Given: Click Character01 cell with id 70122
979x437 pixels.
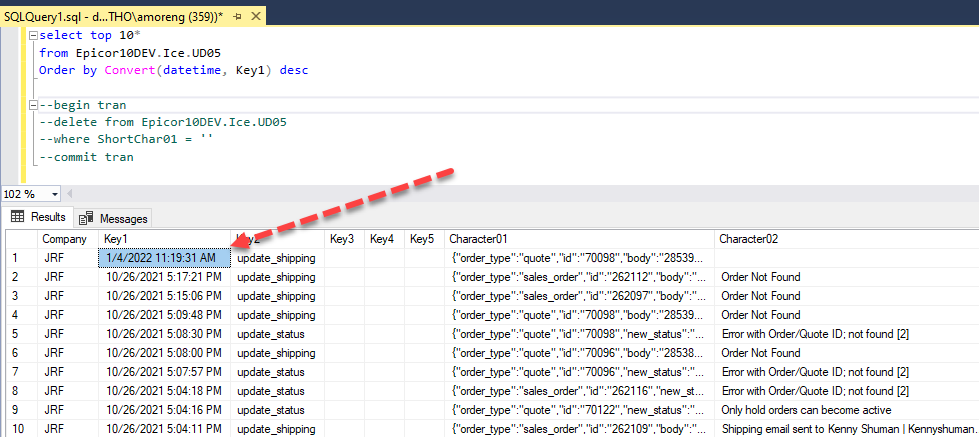Looking at the screenshot, I should 579,410.
